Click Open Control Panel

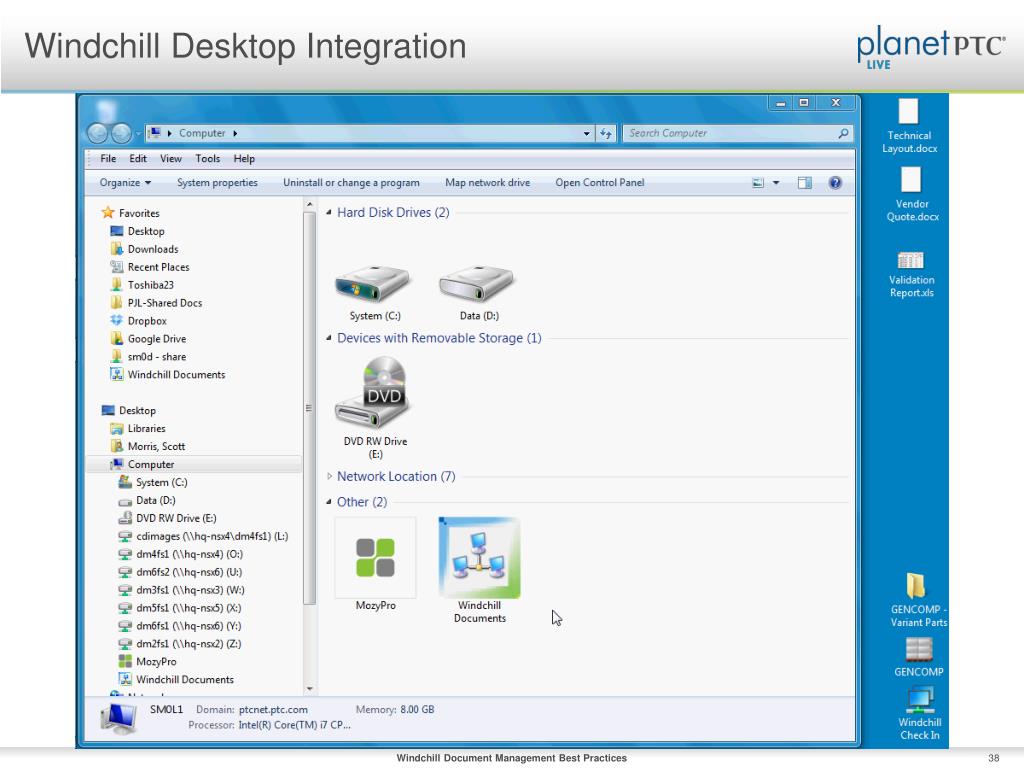600,183
